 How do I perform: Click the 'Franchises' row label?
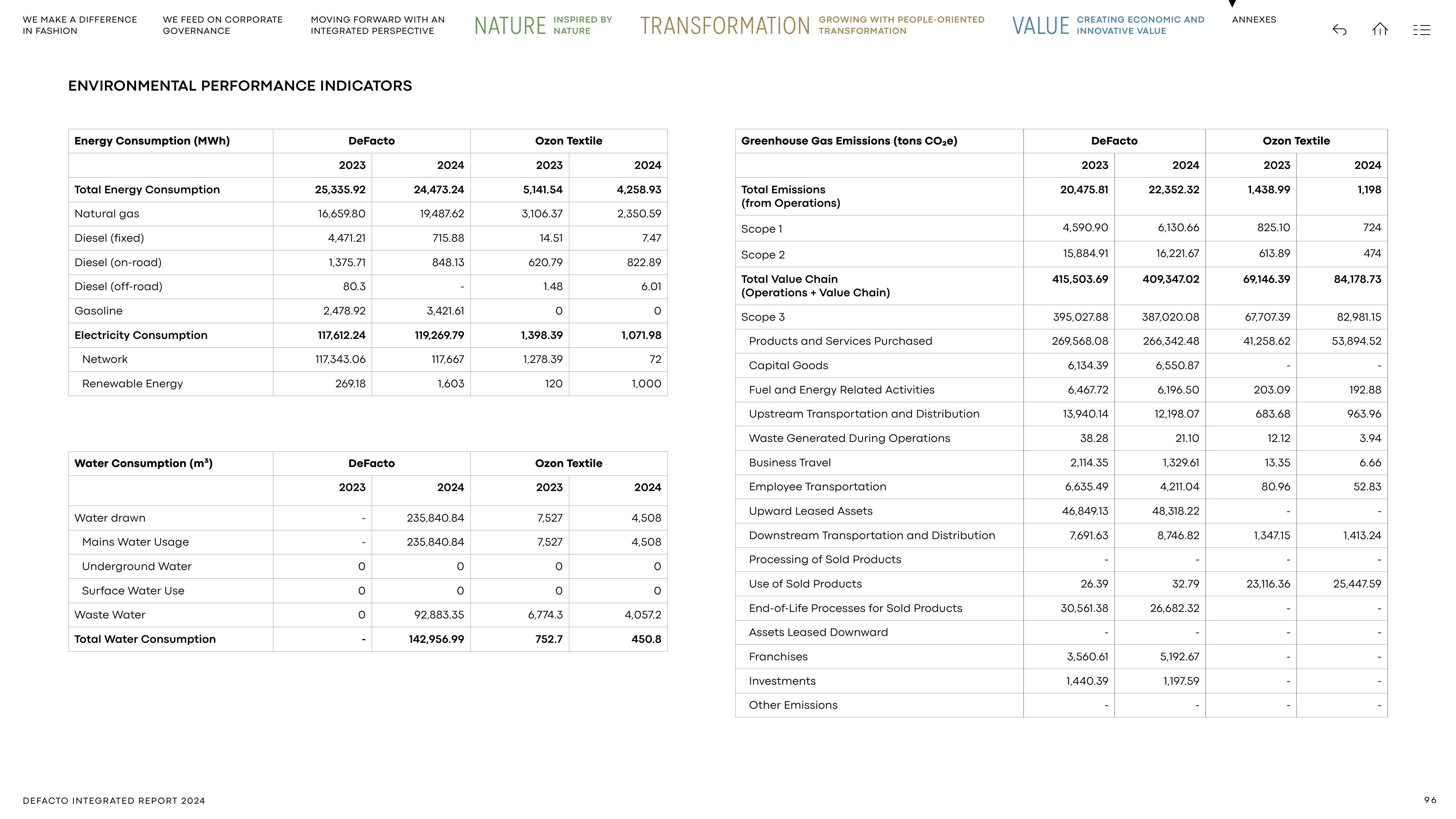click(x=778, y=657)
